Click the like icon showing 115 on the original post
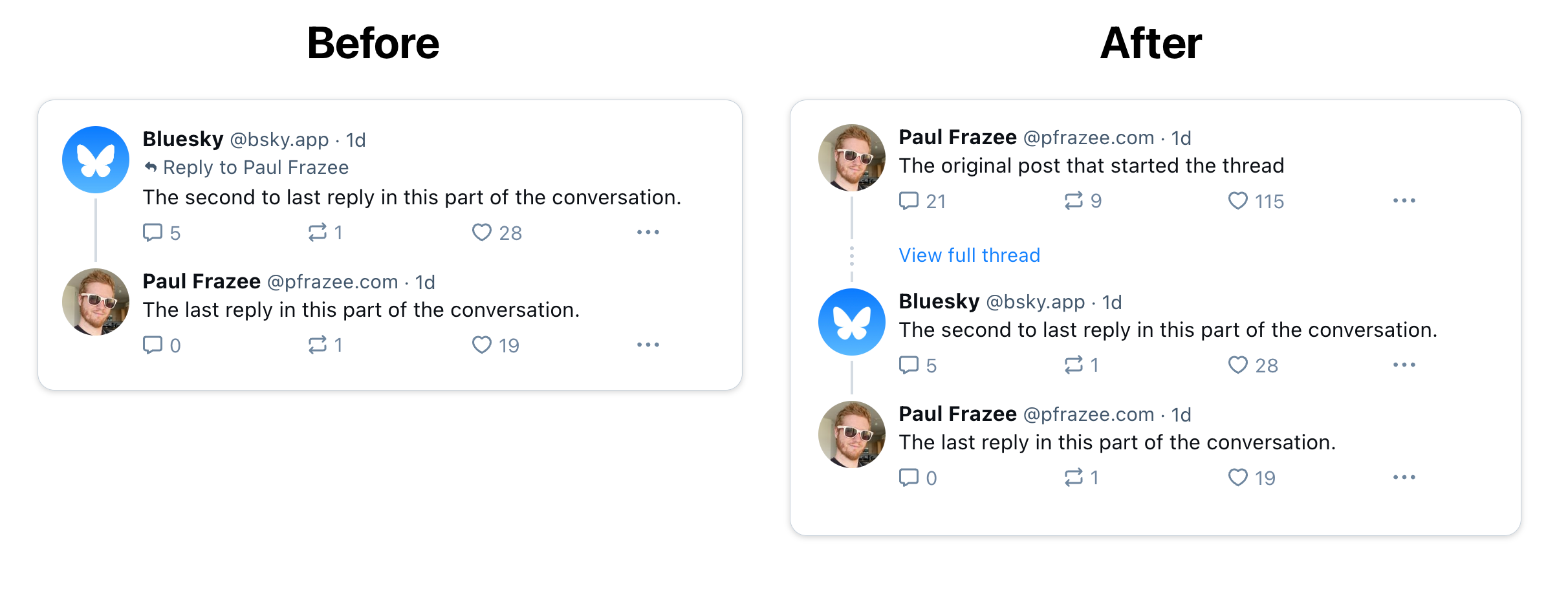The width and height of the screenshot is (1568, 589). pos(1237,201)
